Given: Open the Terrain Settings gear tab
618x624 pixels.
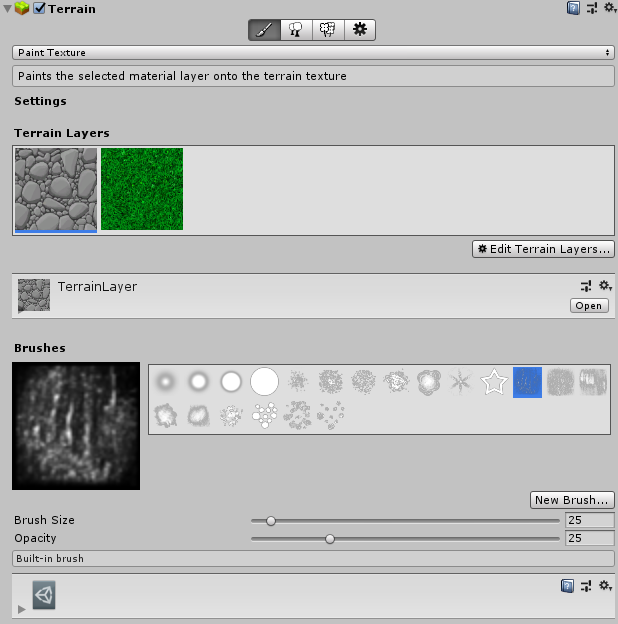Looking at the screenshot, I should [x=360, y=30].
